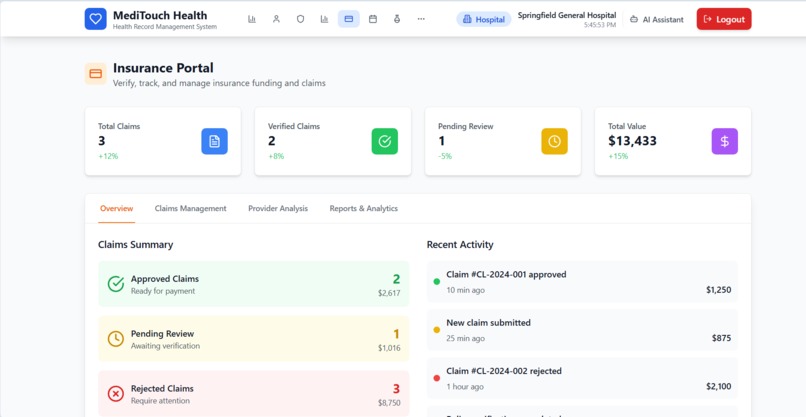This screenshot has height=417, width=806.
Task: Click the $13,433 total value figure
Action: 632,141
